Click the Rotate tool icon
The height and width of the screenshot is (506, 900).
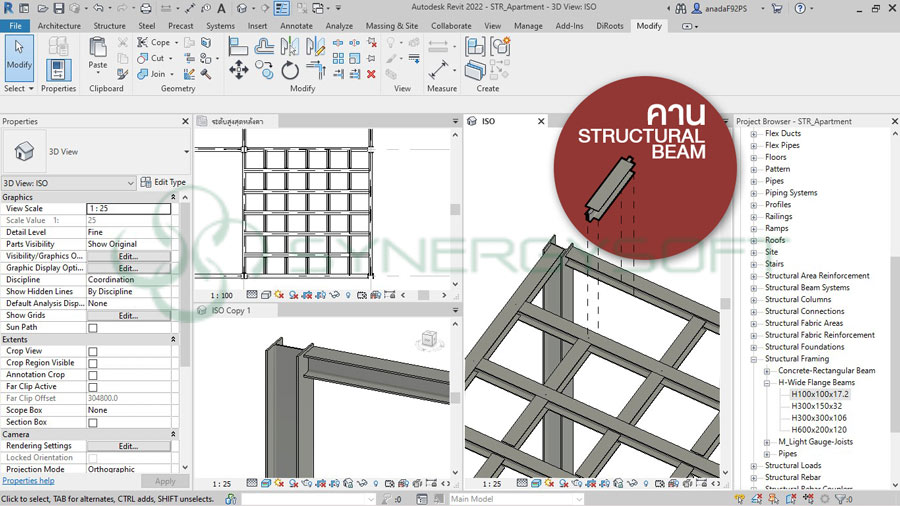[x=290, y=70]
